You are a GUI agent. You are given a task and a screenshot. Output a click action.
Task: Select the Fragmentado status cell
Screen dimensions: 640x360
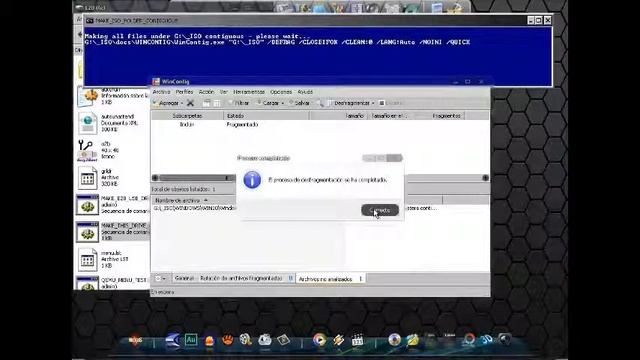[242, 124]
